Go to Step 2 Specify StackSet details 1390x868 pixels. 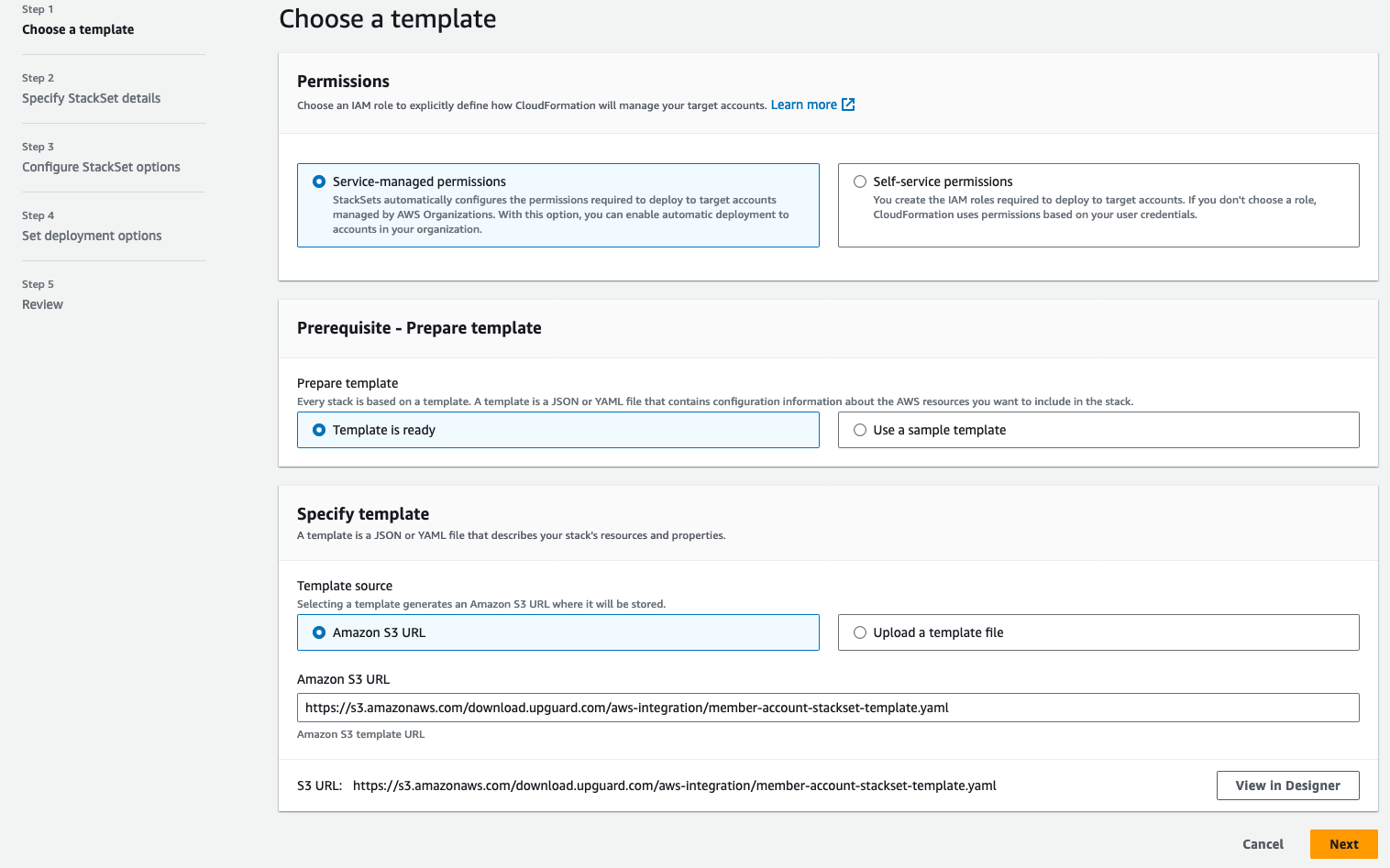[91, 98]
